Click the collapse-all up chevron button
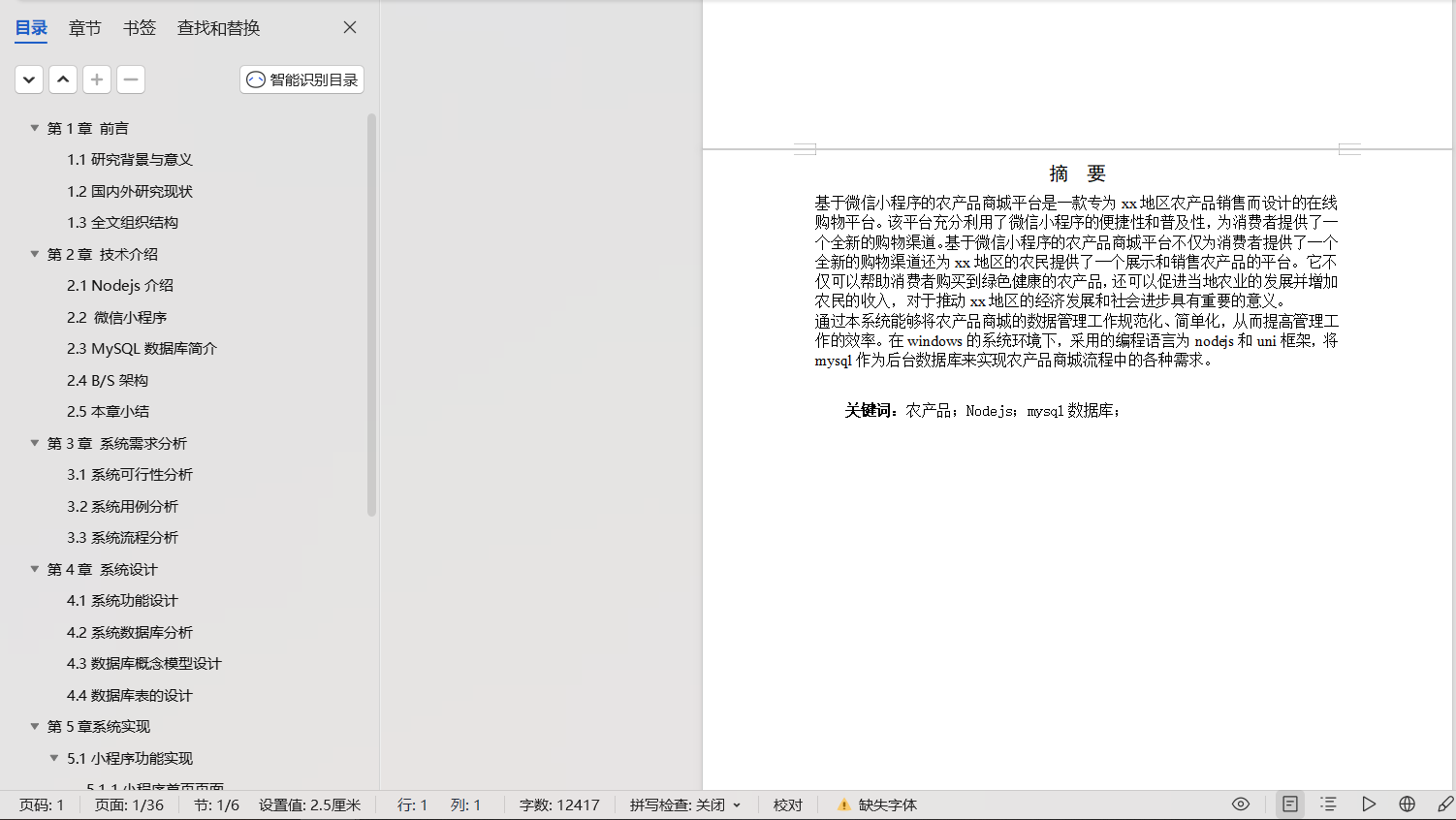1456x820 pixels. (x=63, y=79)
